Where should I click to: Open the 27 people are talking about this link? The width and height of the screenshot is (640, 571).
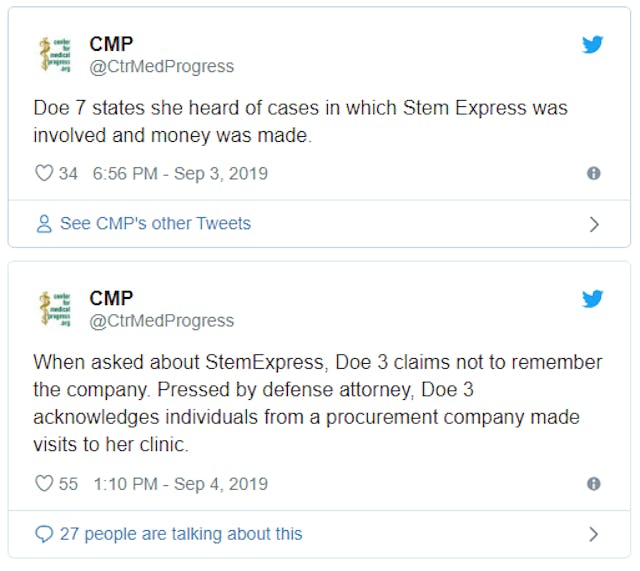[180, 534]
